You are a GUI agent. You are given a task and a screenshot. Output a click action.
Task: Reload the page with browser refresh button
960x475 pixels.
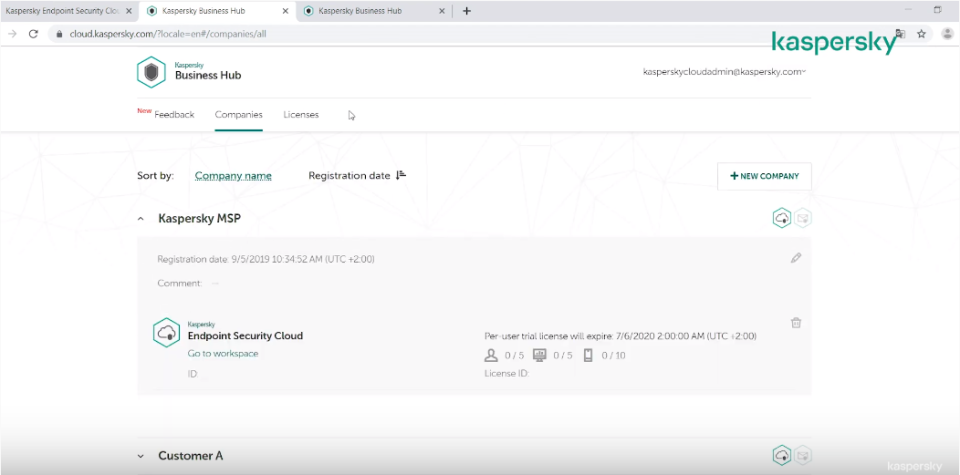[x=34, y=34]
